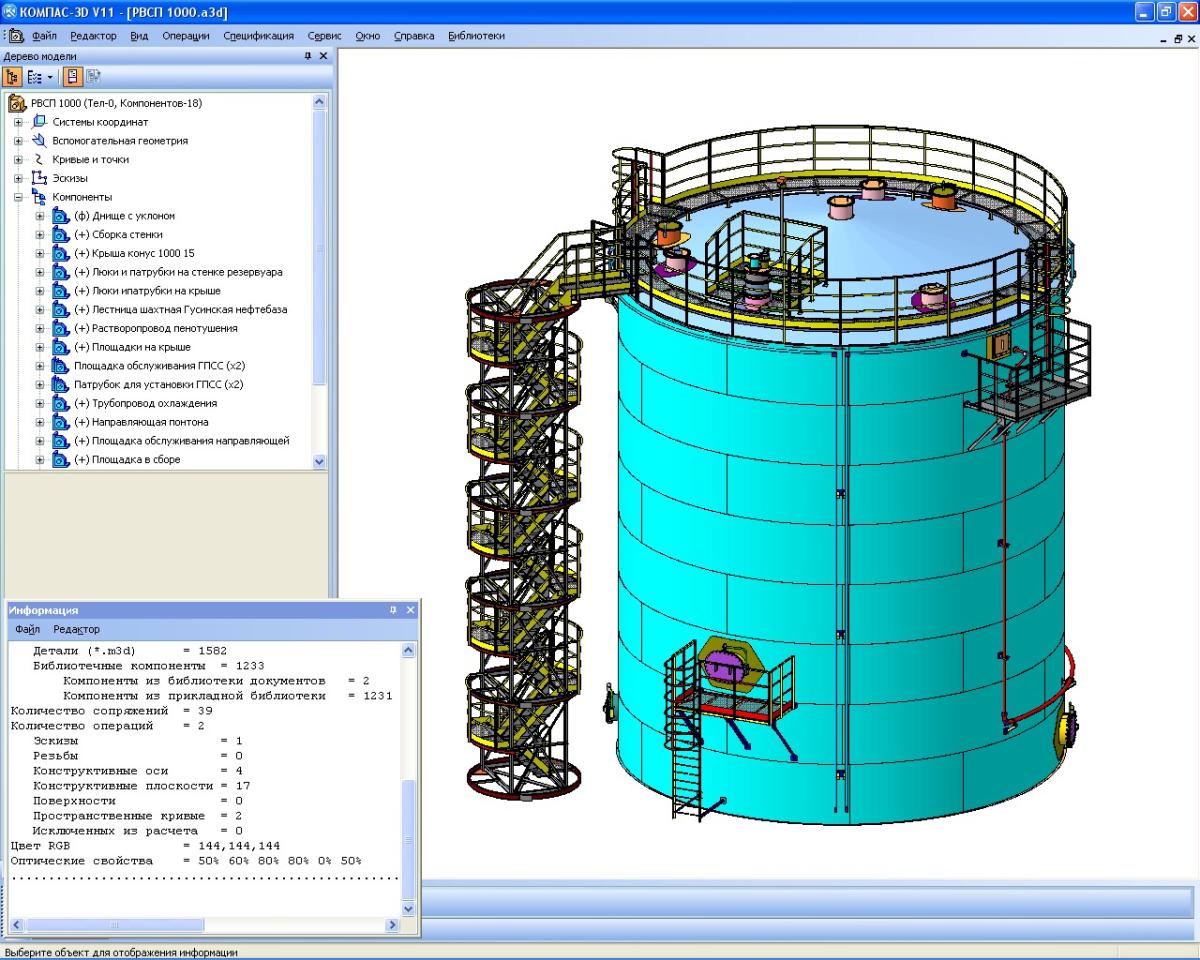The height and width of the screenshot is (960, 1200).
Task: Open the Спецификация menu
Action: [258, 36]
